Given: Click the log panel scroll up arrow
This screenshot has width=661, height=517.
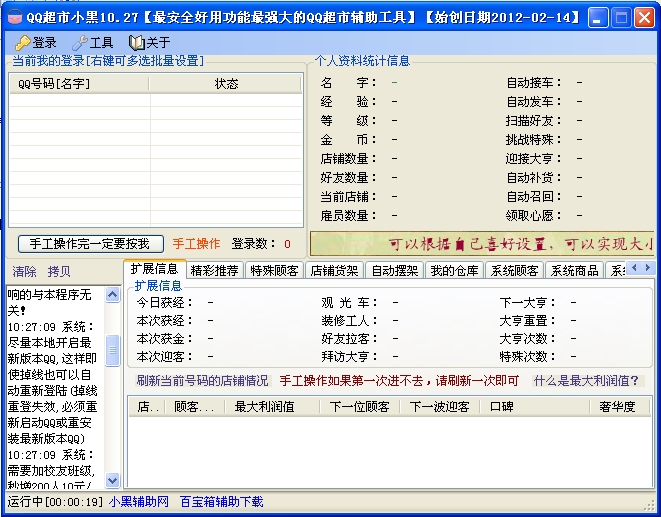Looking at the screenshot, I should pos(113,294).
